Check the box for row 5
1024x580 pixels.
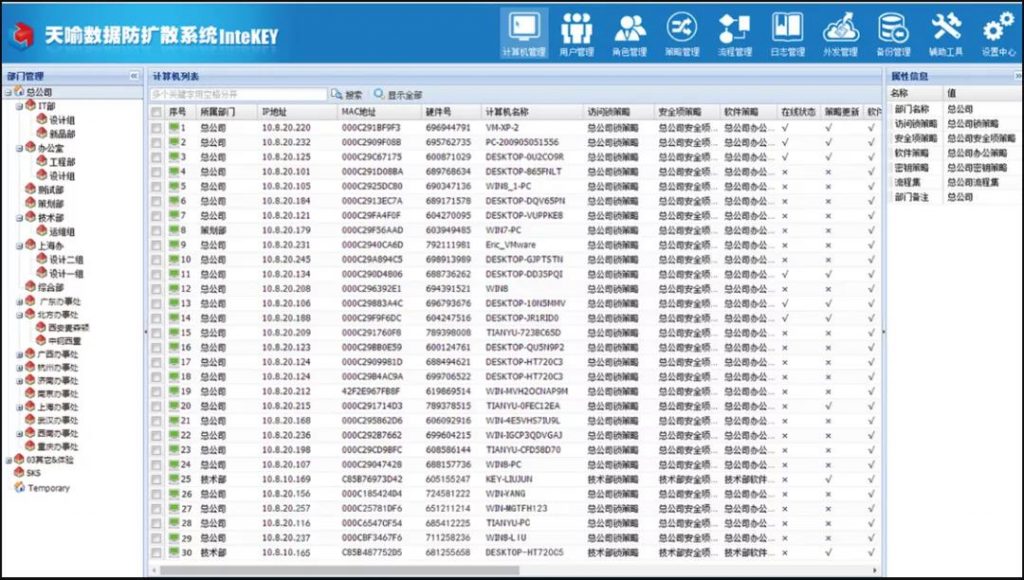[156, 186]
